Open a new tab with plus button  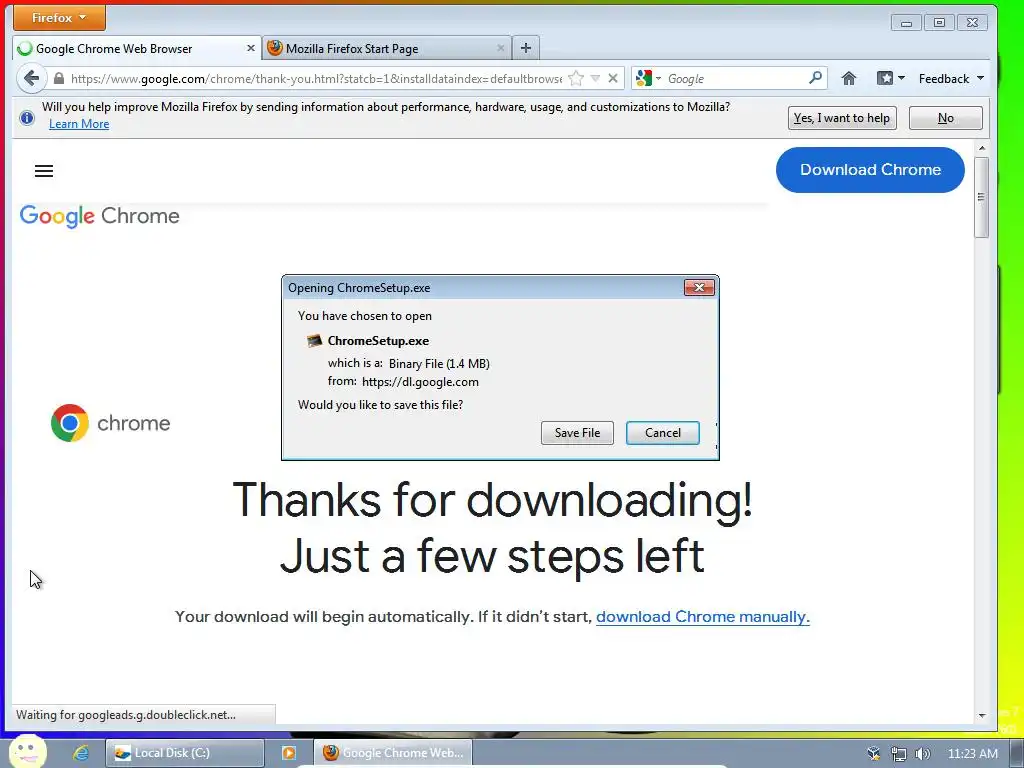(x=526, y=48)
